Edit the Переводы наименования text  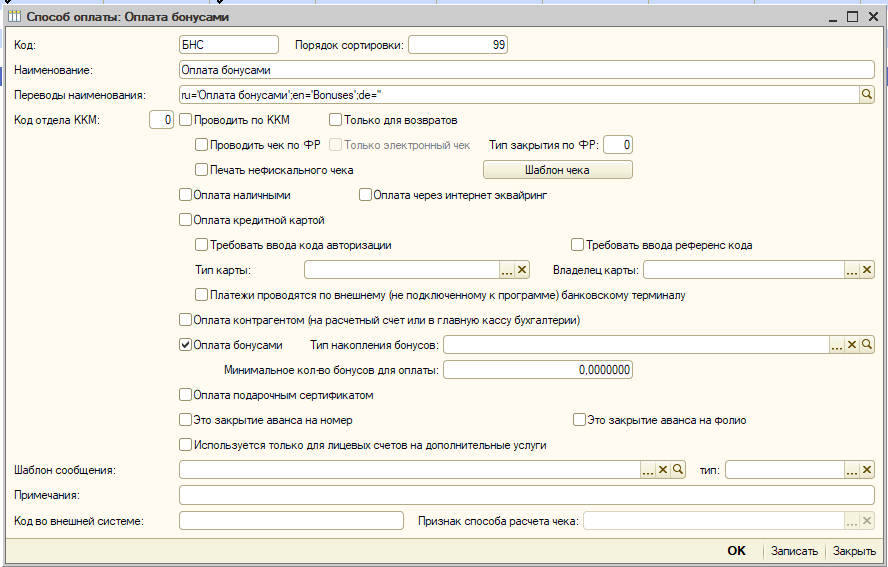point(519,95)
